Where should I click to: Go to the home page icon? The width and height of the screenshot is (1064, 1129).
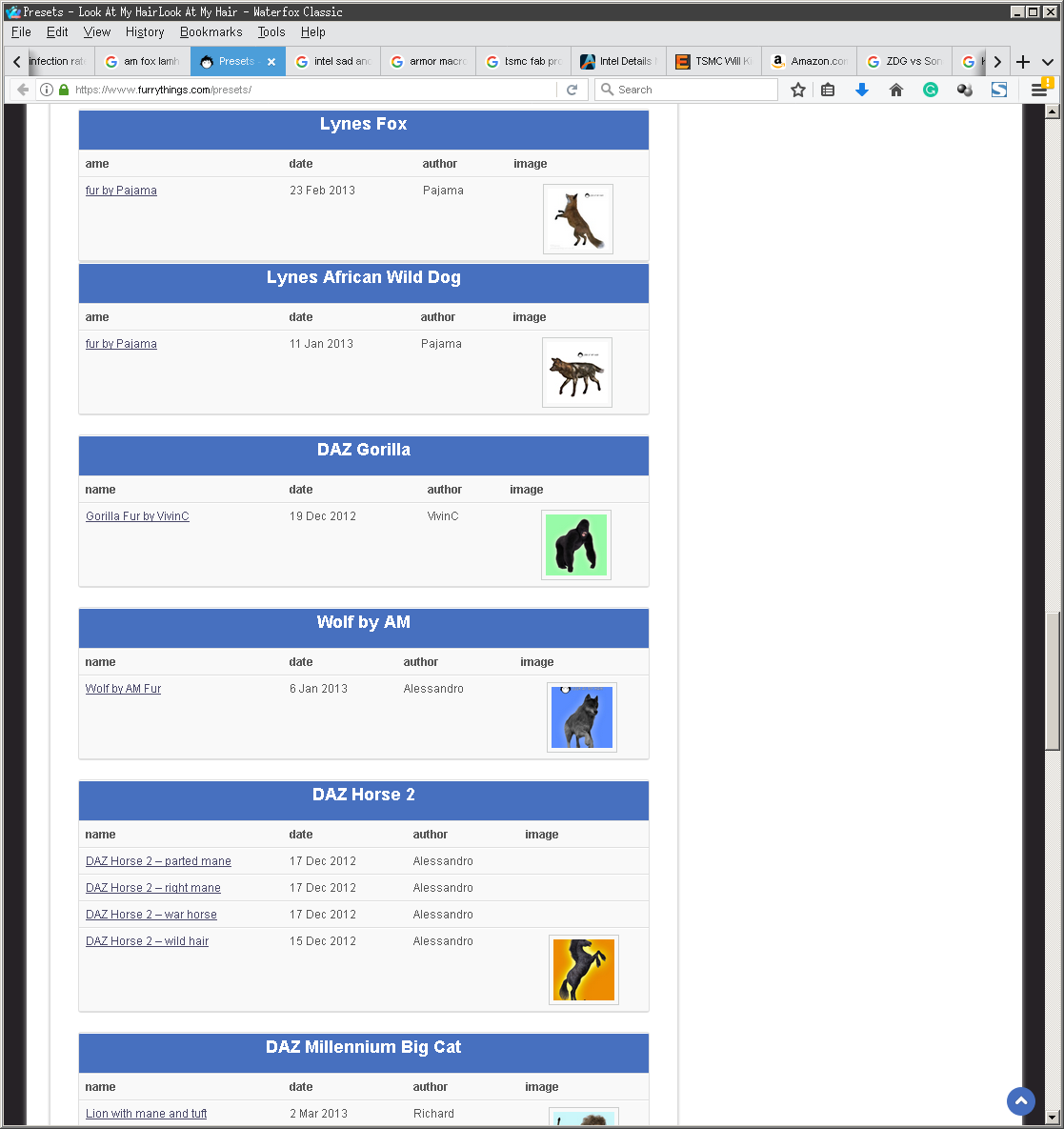(896, 90)
